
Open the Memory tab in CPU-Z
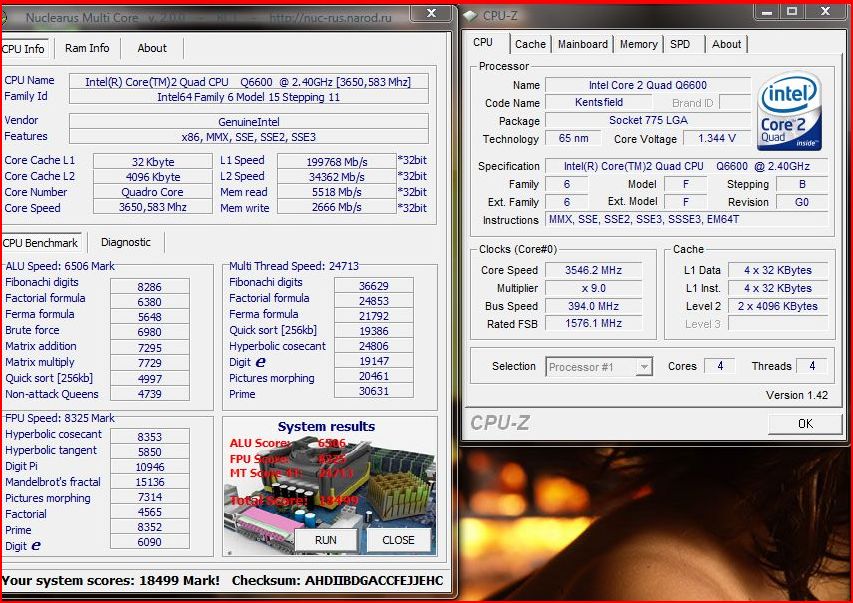click(x=639, y=44)
